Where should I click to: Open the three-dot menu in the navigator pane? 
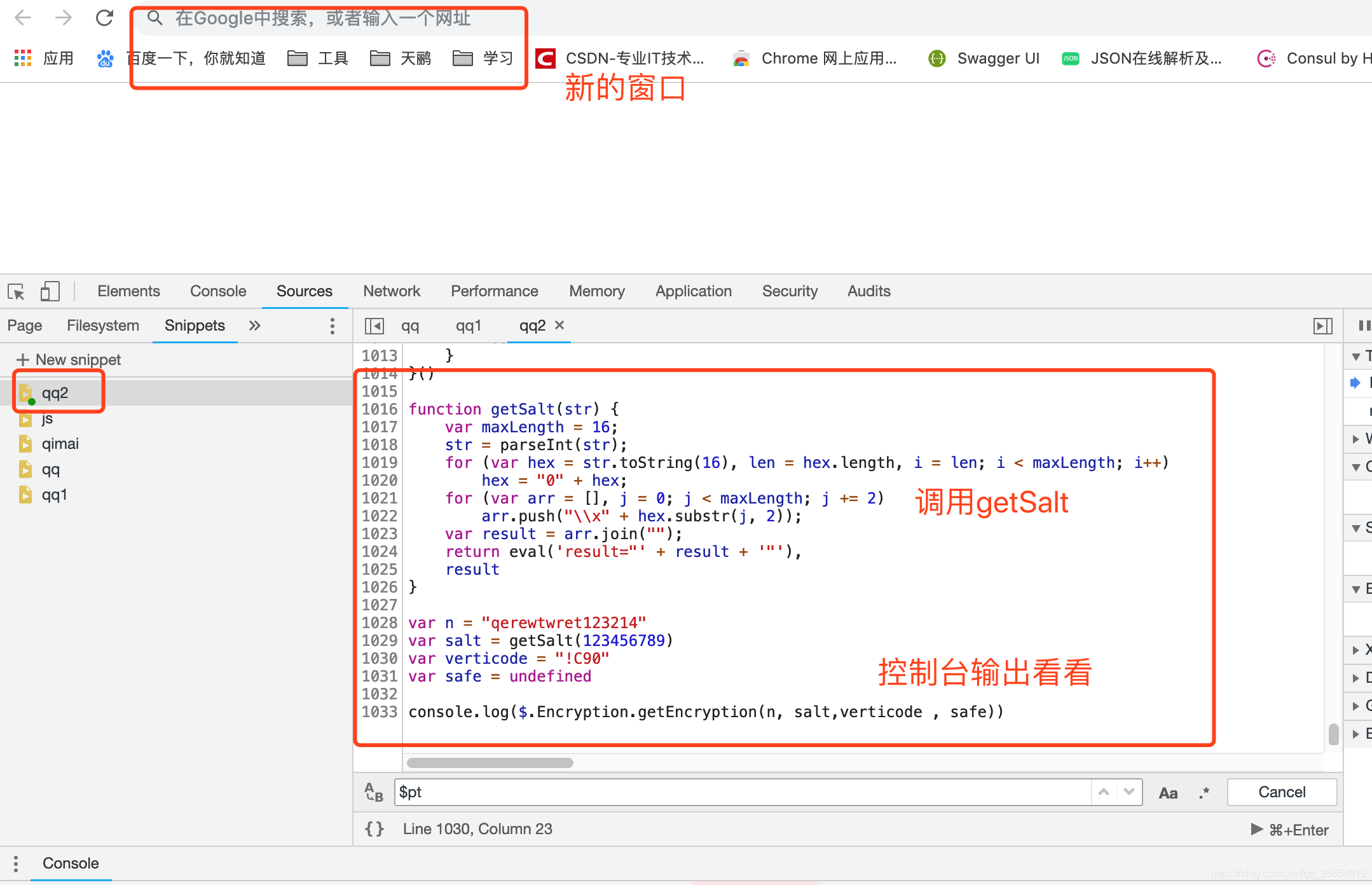(332, 326)
